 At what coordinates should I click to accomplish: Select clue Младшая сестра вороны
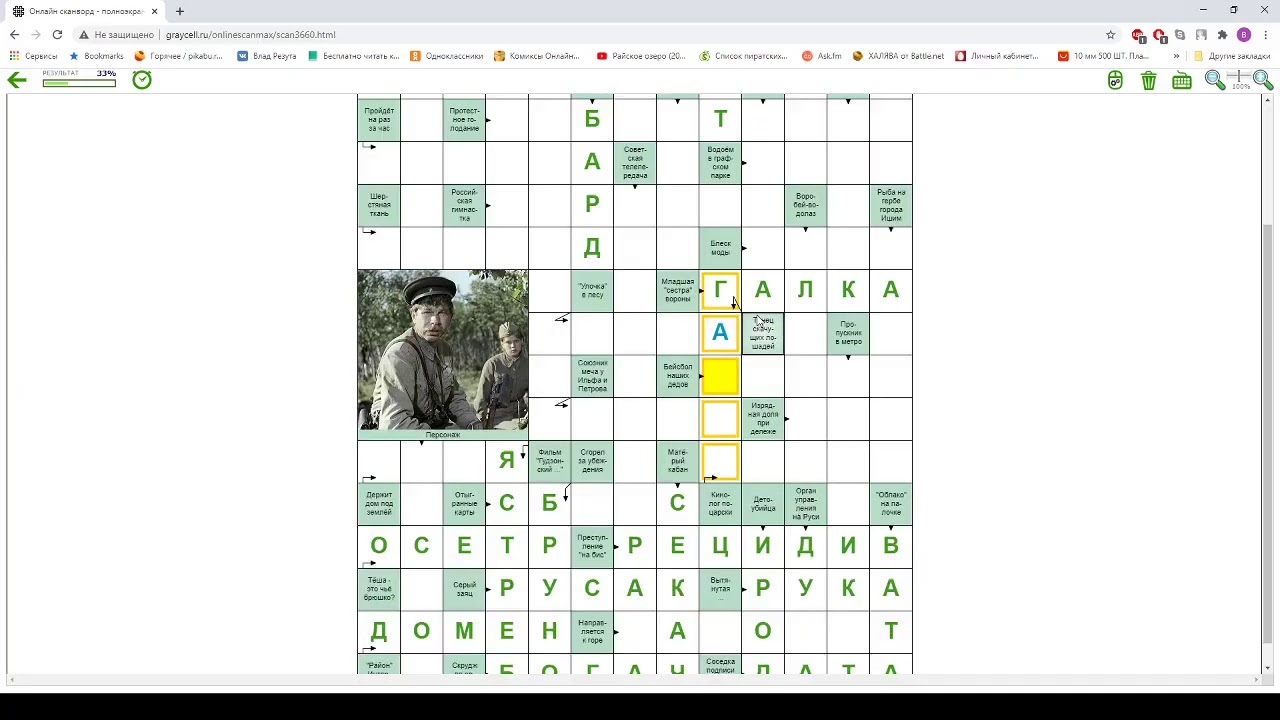click(678, 291)
